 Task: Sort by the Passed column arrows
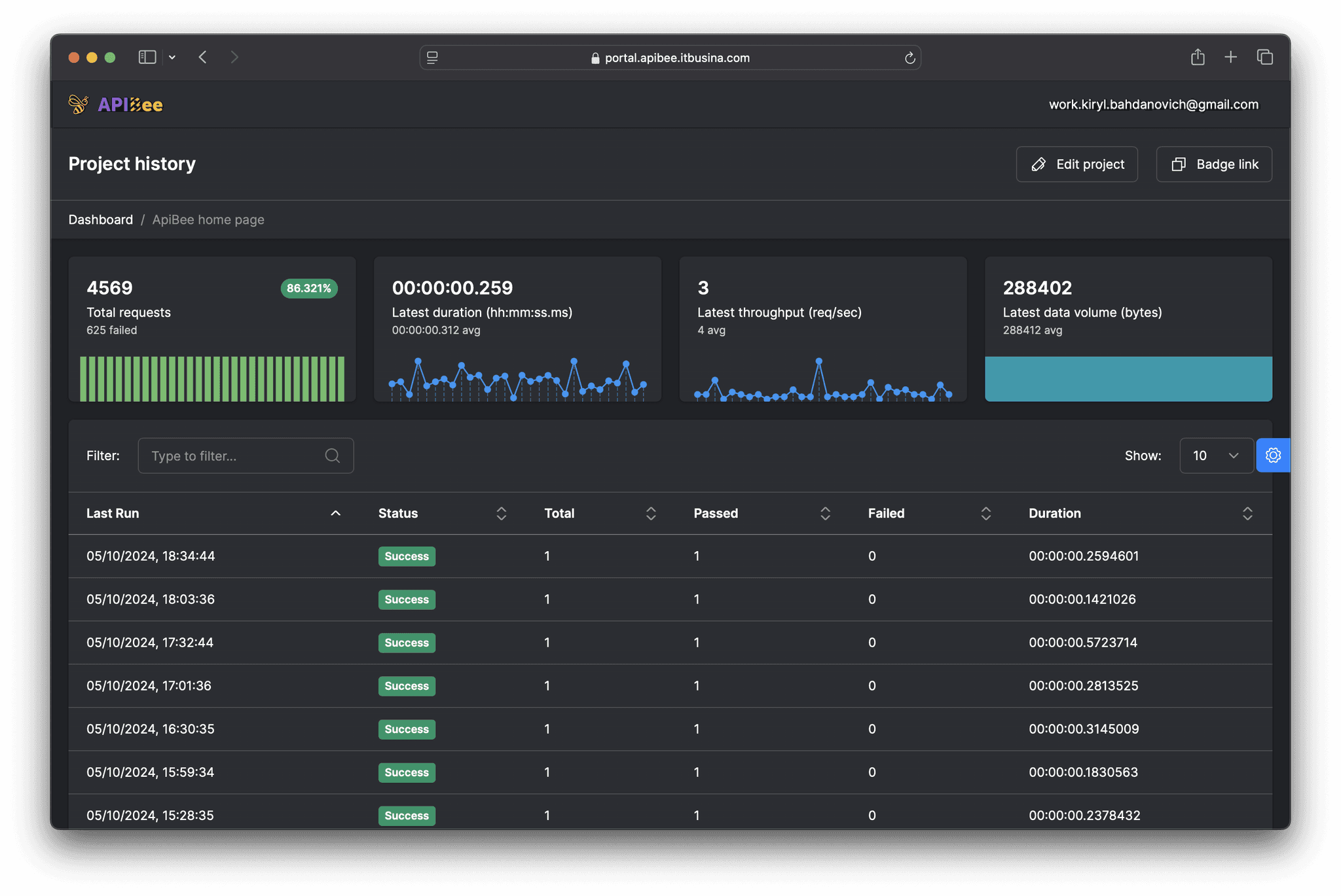click(825, 514)
